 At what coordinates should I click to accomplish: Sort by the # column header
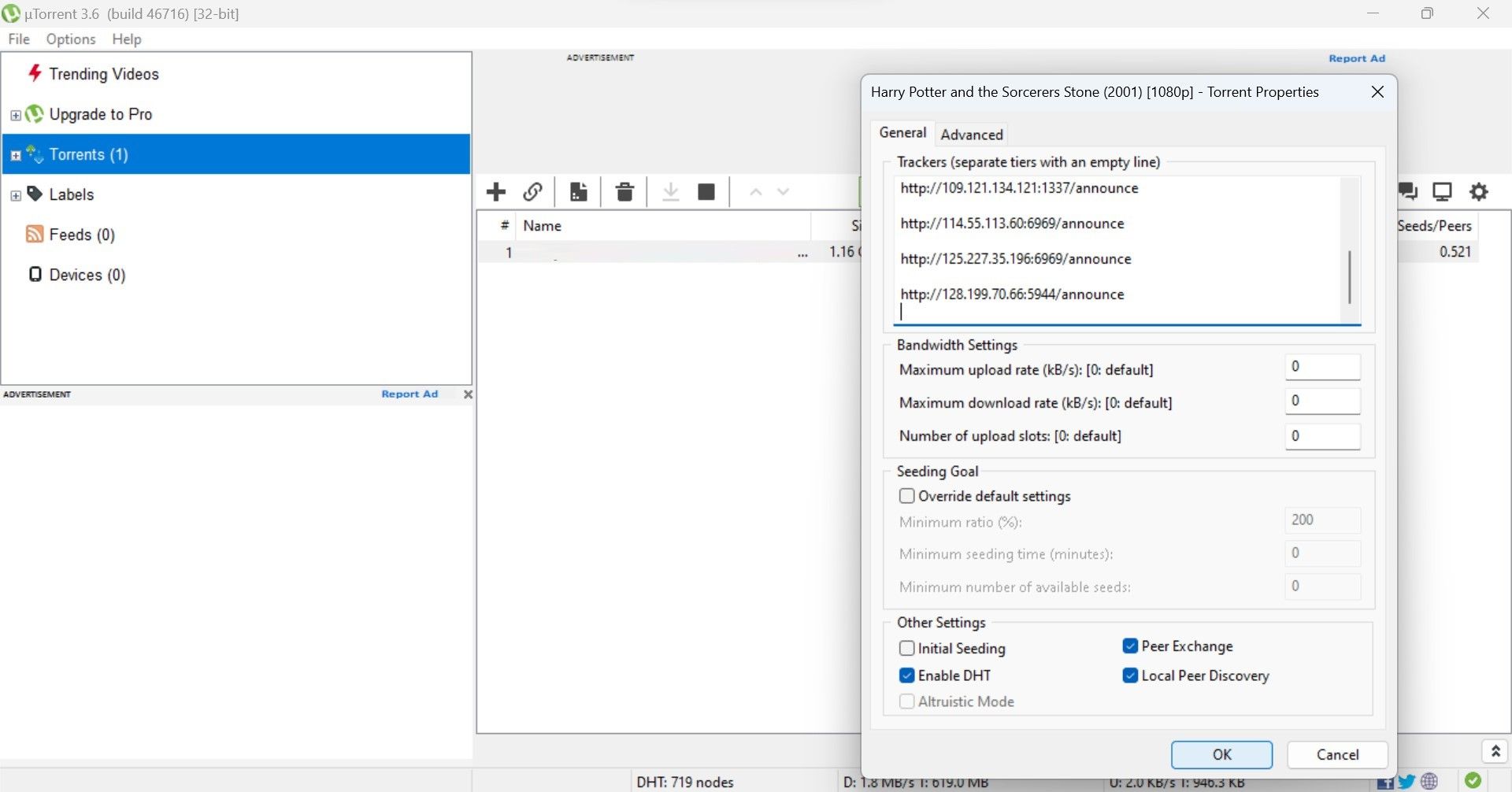tap(505, 225)
